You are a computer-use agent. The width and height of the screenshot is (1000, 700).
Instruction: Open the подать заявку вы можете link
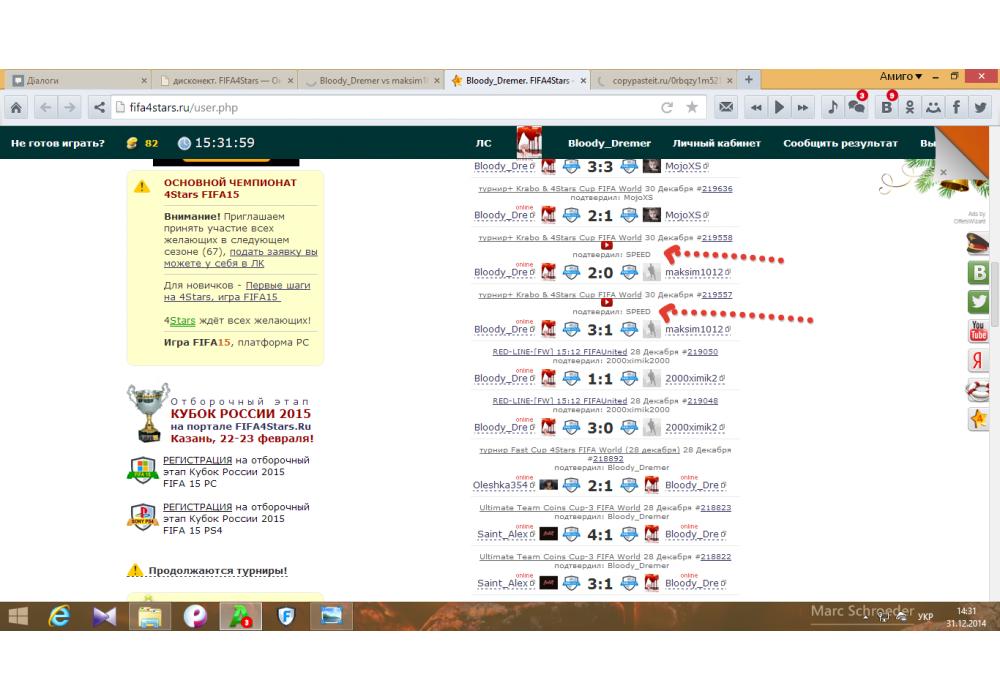pos(240,258)
